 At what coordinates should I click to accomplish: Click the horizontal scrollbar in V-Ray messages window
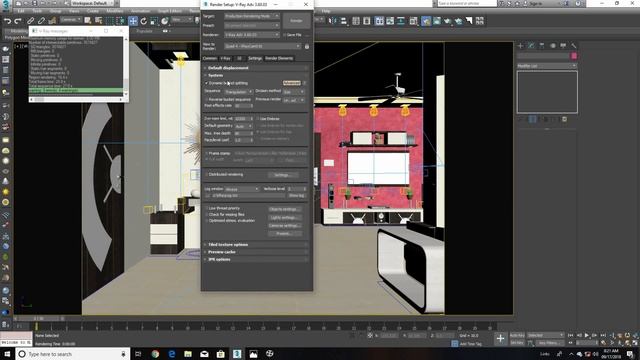click(x=77, y=99)
